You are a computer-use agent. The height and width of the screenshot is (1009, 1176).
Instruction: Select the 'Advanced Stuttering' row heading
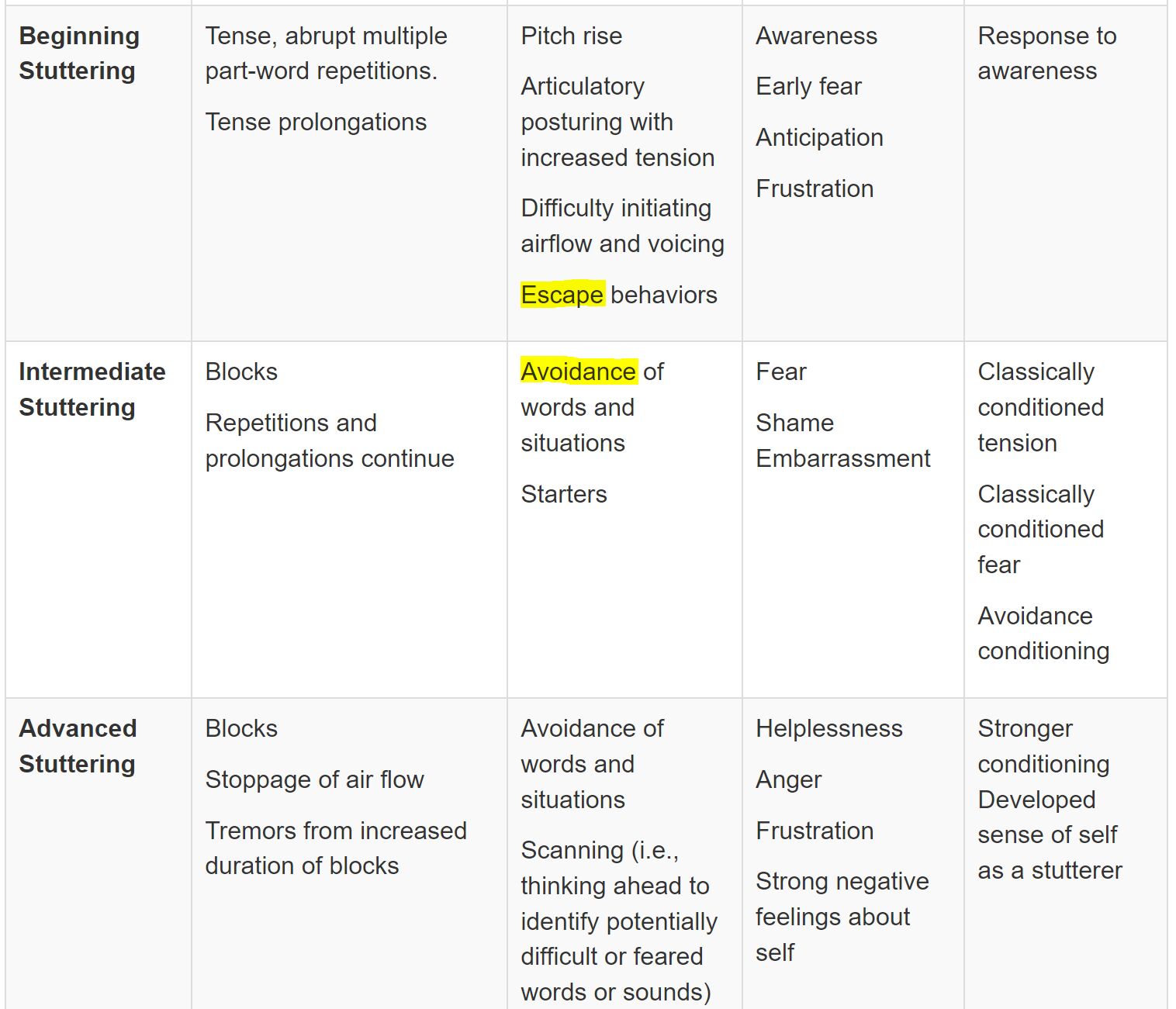(x=78, y=746)
